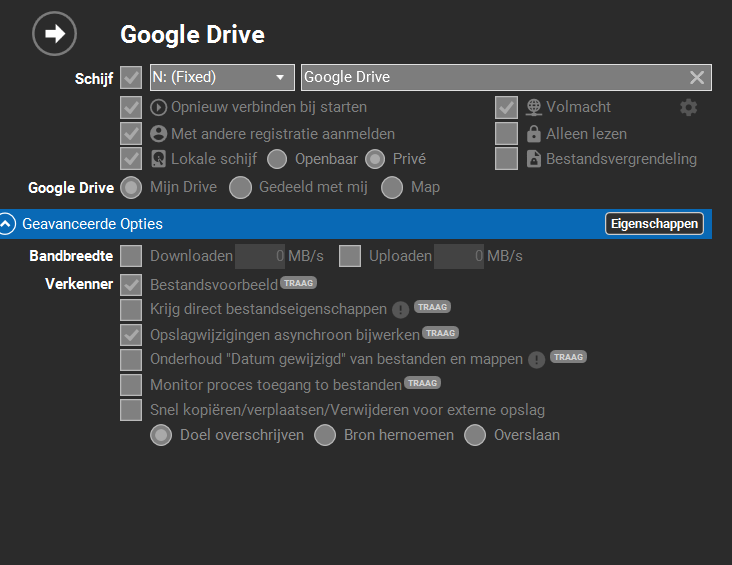
Task: Enable Snel kopiëren/verplaatsen/Verwijderen checkbox
Action: tap(131, 410)
